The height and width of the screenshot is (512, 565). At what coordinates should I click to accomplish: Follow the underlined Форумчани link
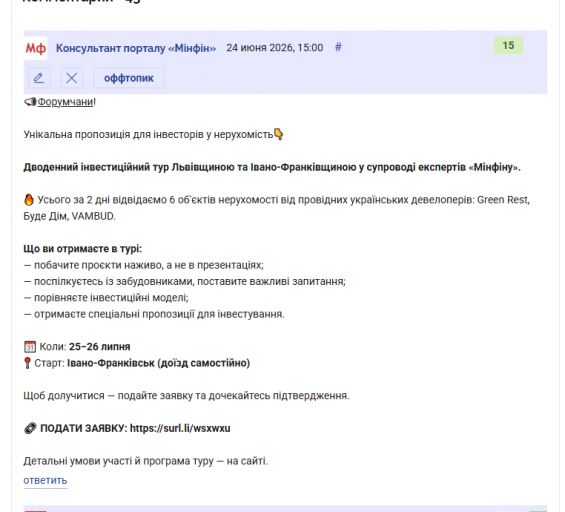click(x=65, y=102)
